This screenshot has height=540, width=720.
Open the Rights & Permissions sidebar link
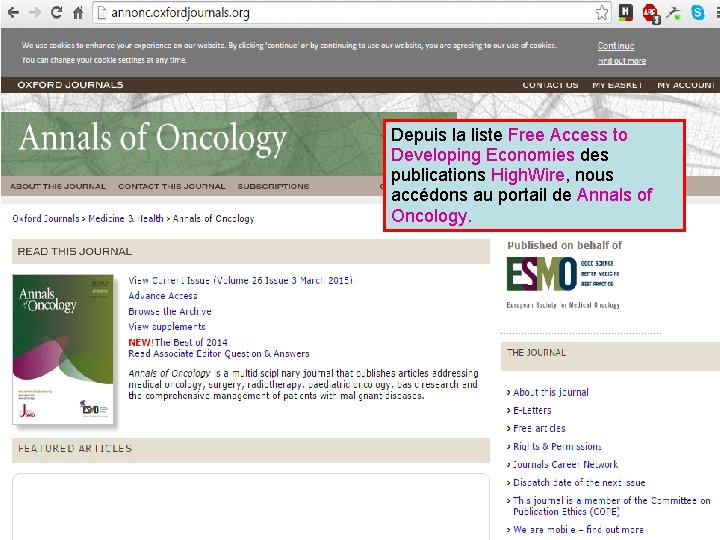point(557,446)
